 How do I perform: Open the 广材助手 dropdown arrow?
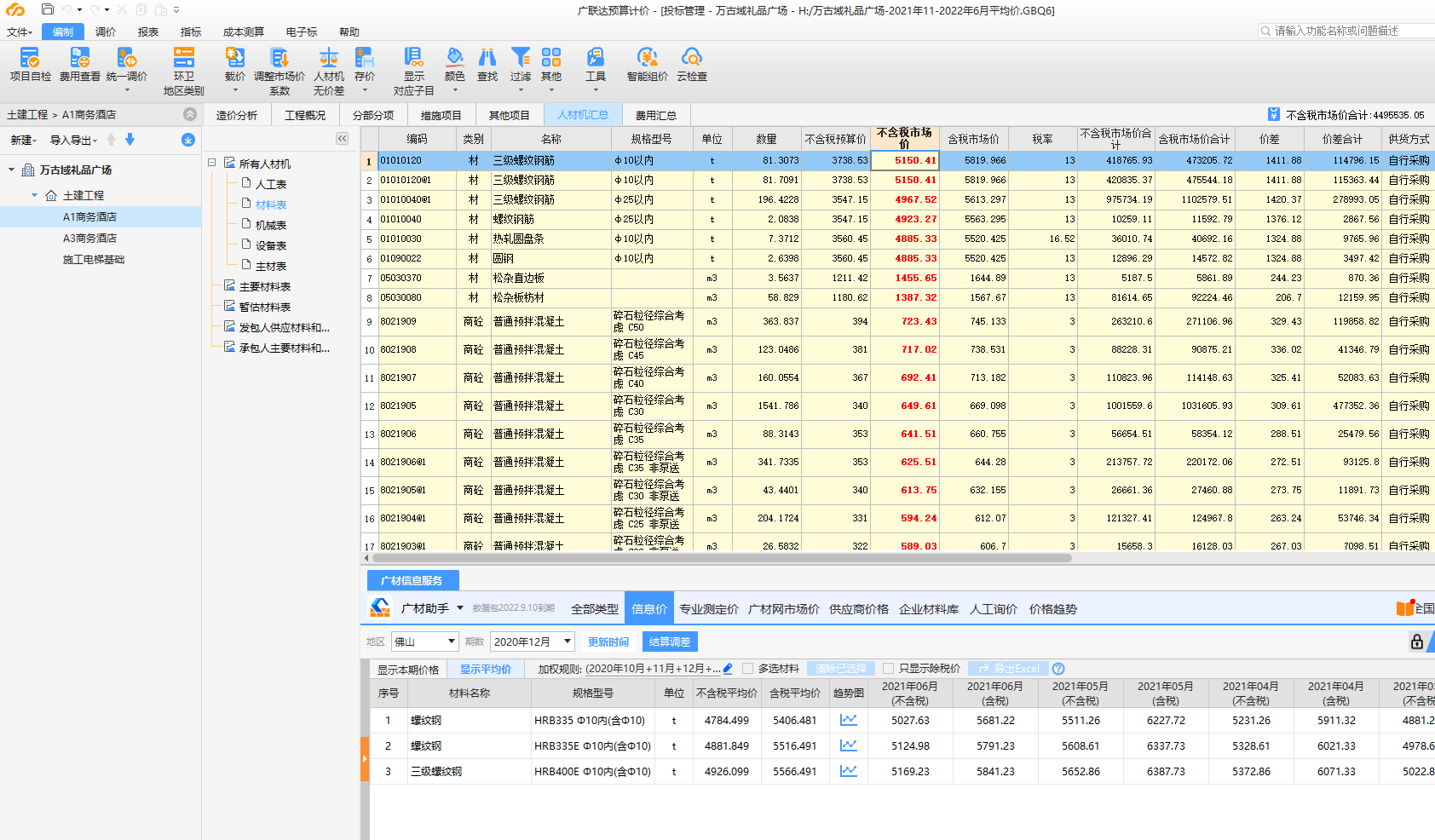coord(460,608)
